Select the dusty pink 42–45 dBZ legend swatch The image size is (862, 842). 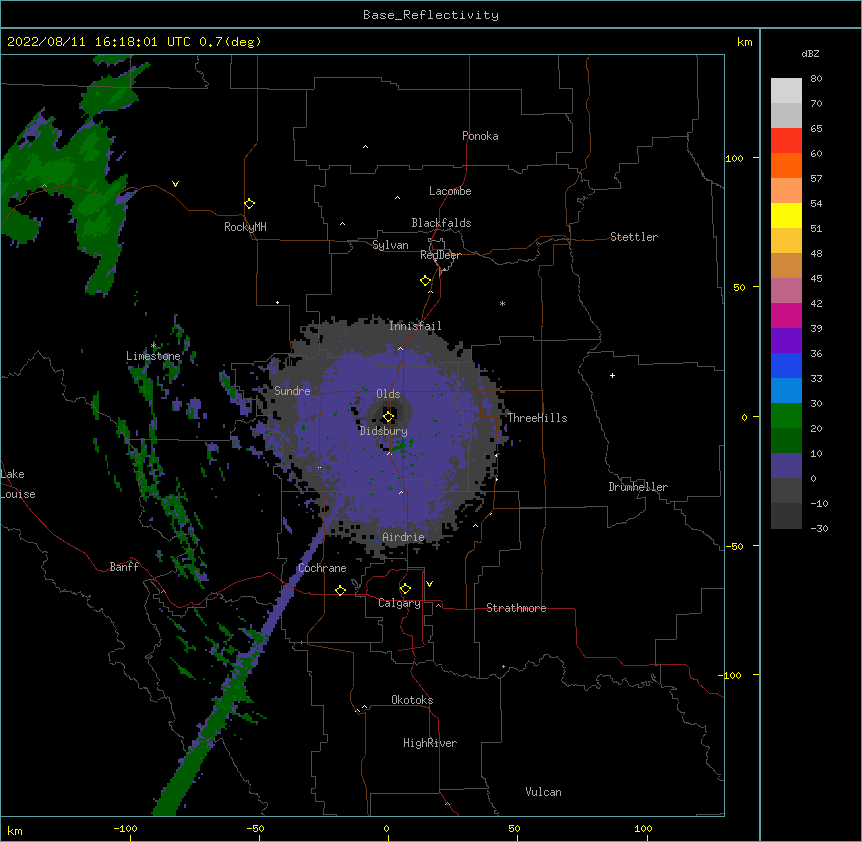click(x=786, y=291)
